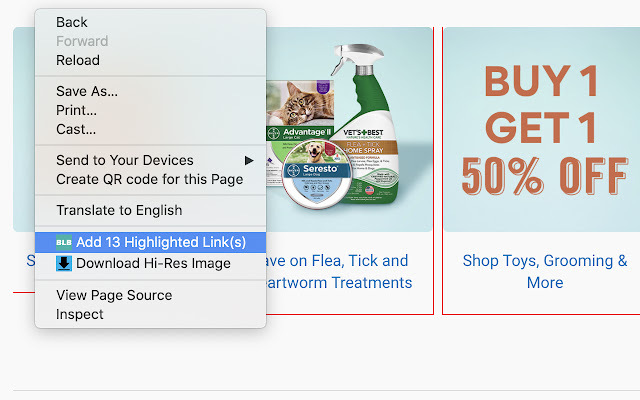Click the BLB extension icon
The width and height of the screenshot is (640, 400).
[x=64, y=242]
